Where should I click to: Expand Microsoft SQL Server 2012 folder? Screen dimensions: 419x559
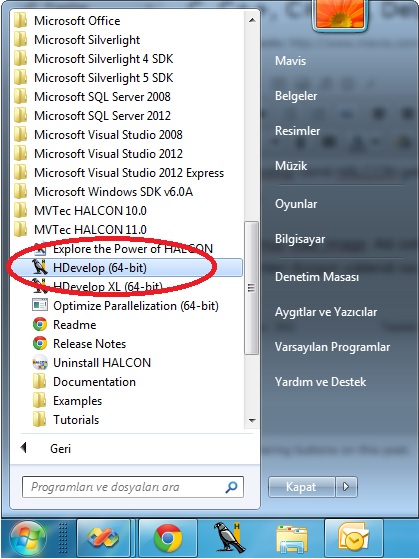(92, 116)
